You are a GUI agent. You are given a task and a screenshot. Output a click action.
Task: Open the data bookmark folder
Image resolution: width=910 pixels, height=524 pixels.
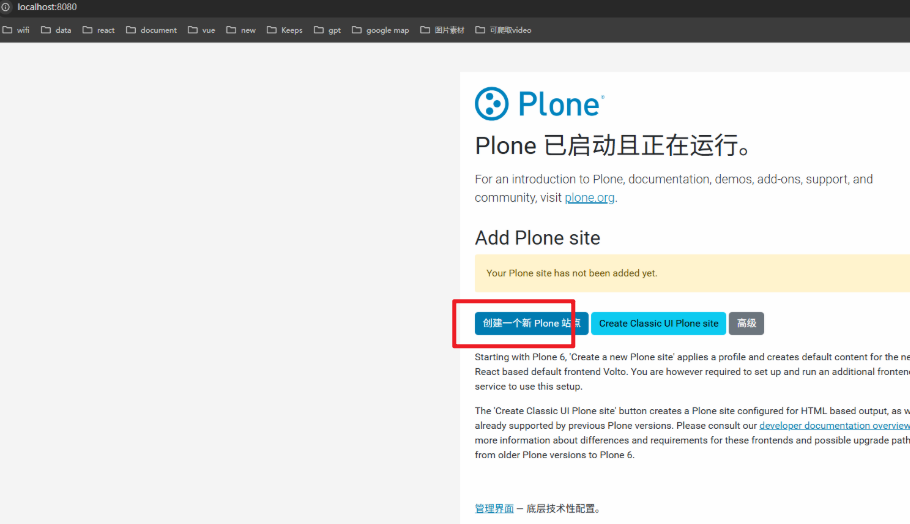click(56, 30)
